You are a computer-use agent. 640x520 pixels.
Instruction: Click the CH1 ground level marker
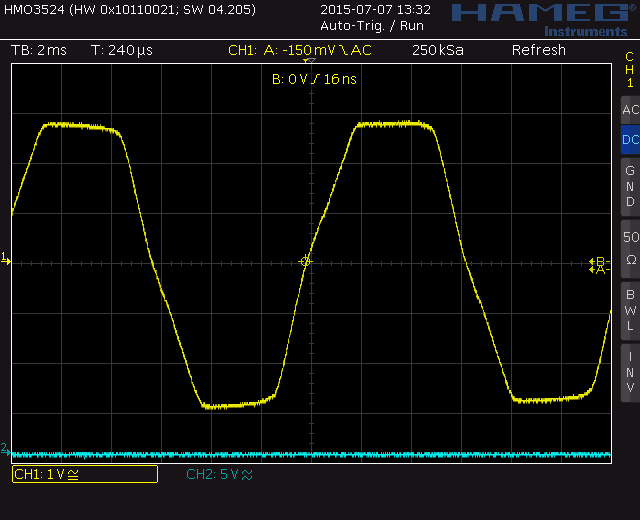point(5,259)
